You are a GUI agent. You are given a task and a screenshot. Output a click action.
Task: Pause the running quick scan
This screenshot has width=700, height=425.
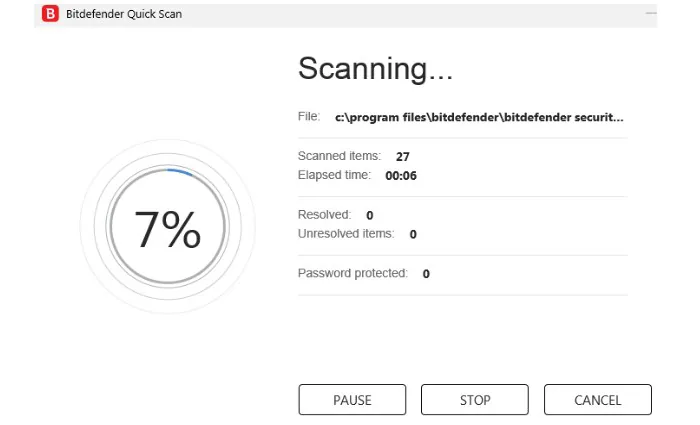[352, 400]
